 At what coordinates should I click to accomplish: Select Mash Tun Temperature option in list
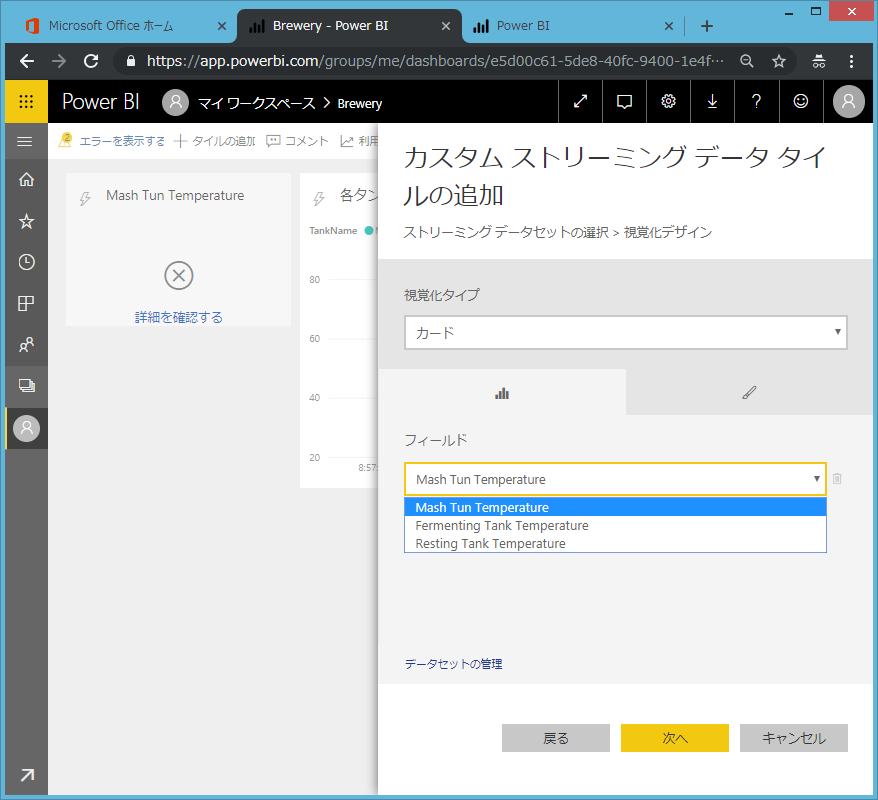click(x=615, y=507)
